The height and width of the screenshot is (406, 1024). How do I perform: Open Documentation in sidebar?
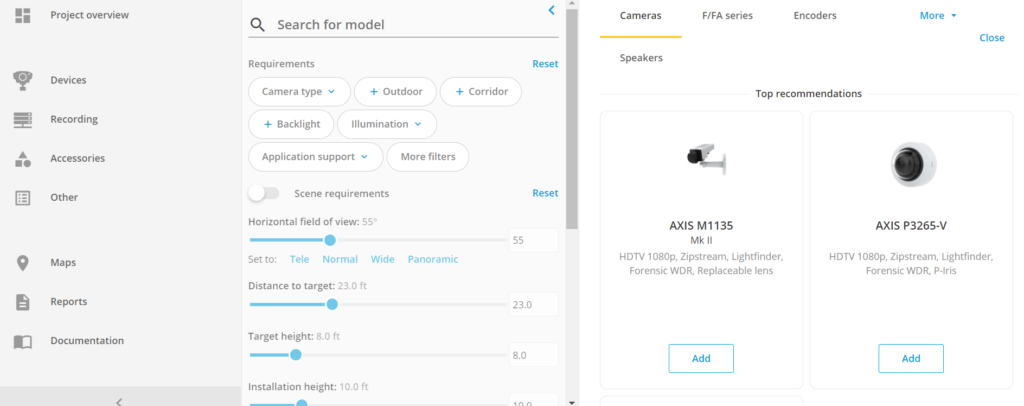(87, 341)
